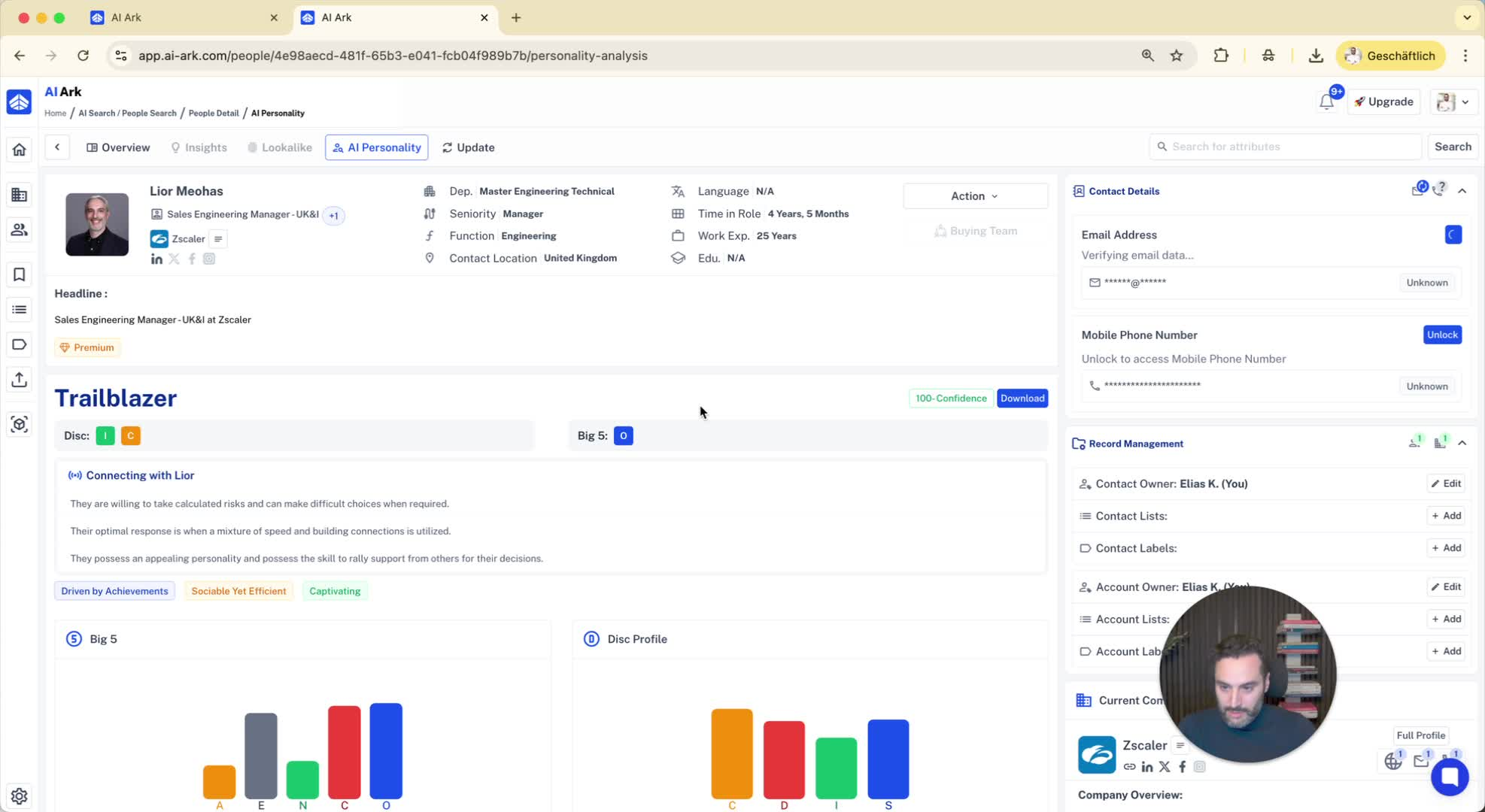Expand the +1 additional job titles badge

[x=334, y=216]
